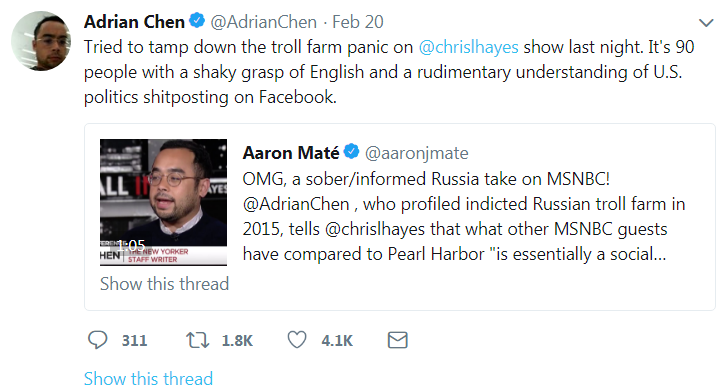Click the Aaron Maté display name
Viewport: 726px width, 390px height.
tap(291, 153)
